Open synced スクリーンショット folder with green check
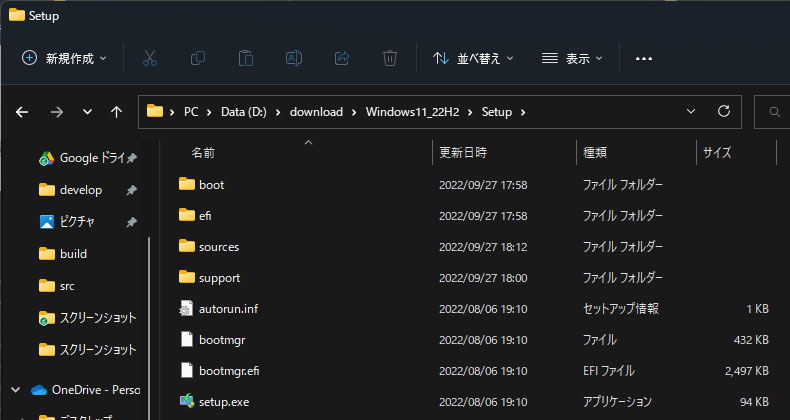This screenshot has height=420, width=790. click(x=88, y=318)
